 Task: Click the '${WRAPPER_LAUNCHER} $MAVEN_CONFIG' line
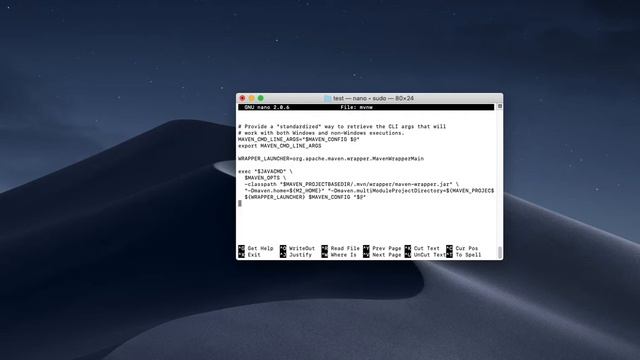click(305, 197)
